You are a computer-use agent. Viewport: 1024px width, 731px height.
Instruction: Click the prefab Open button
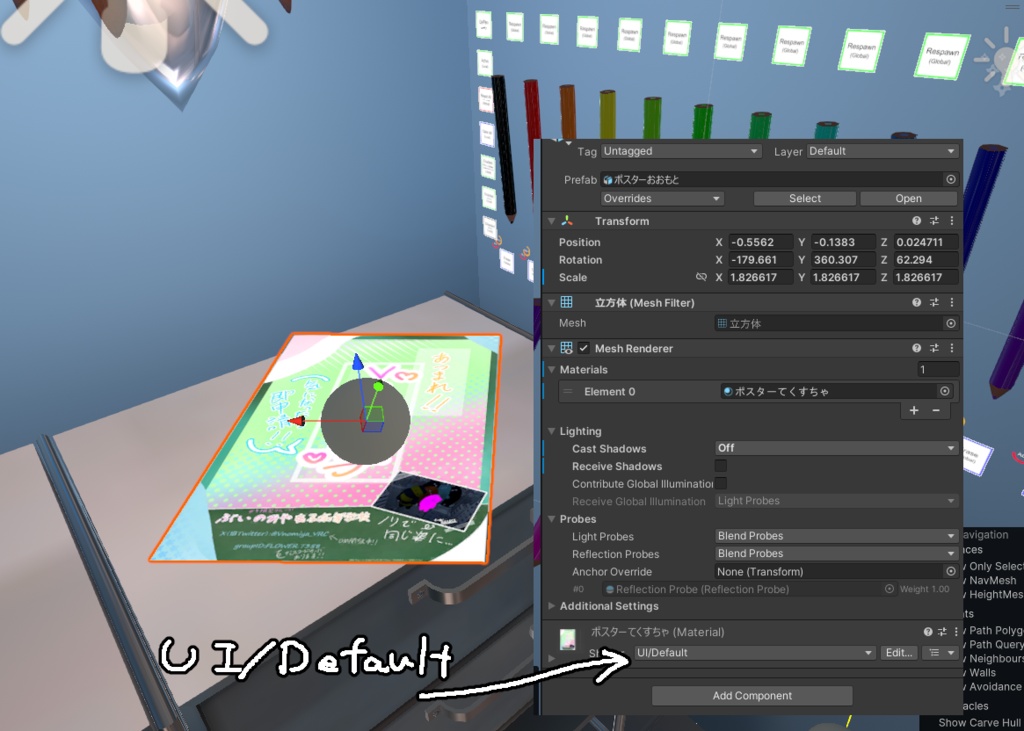[908, 198]
